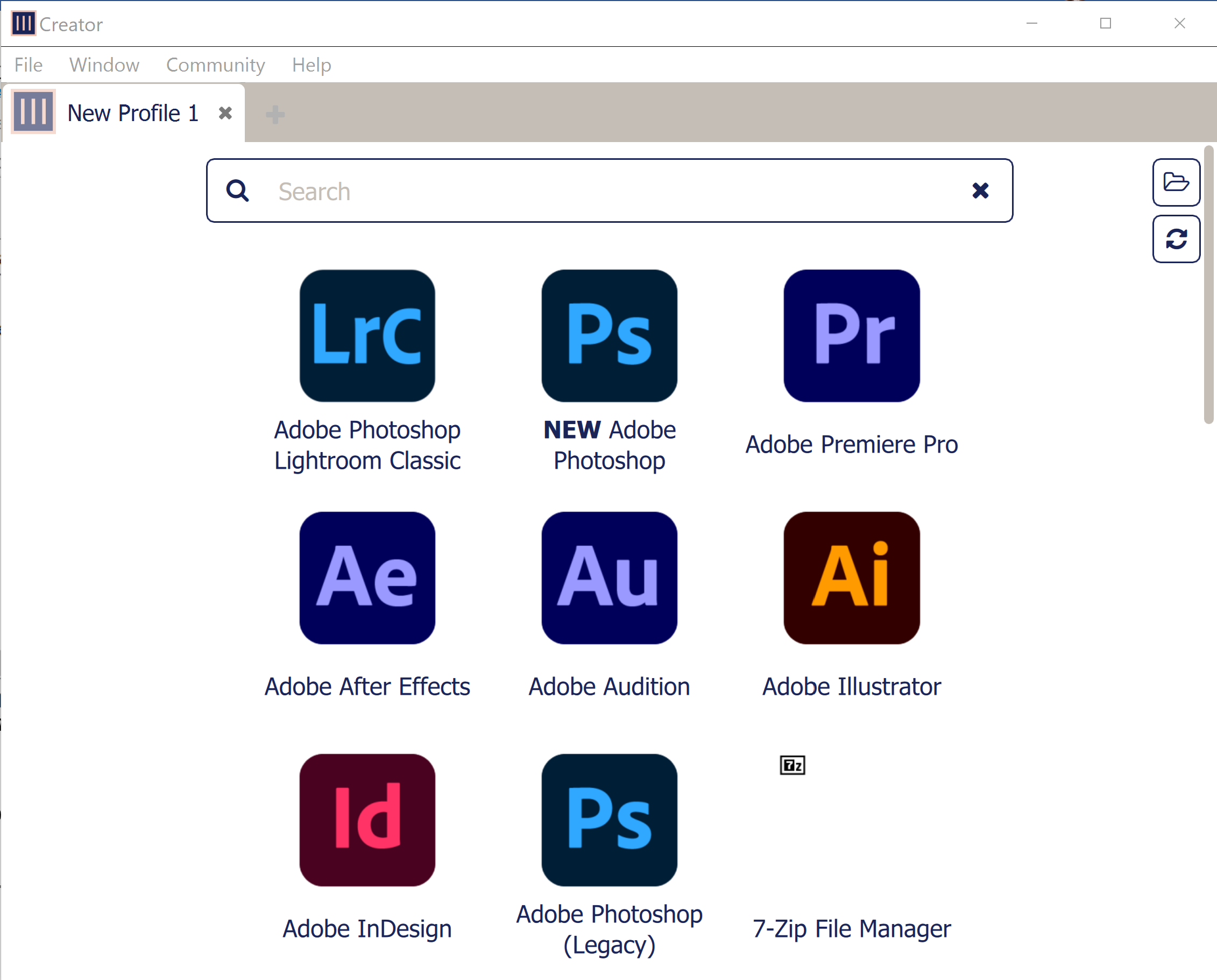The image size is (1217, 980).
Task: Click the small 7-Zip File Manager icon
Action: (792, 765)
